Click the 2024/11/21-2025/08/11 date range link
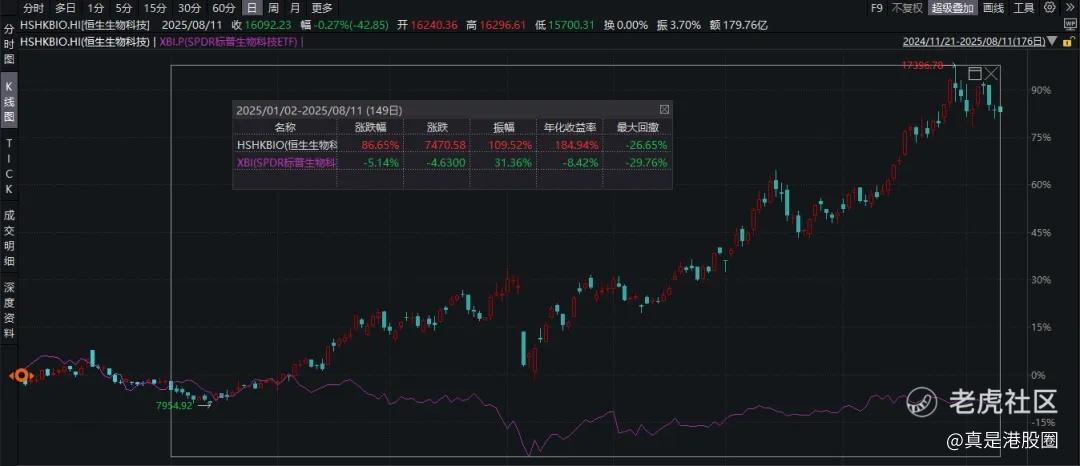The height and width of the screenshot is (466, 1080). point(974,42)
